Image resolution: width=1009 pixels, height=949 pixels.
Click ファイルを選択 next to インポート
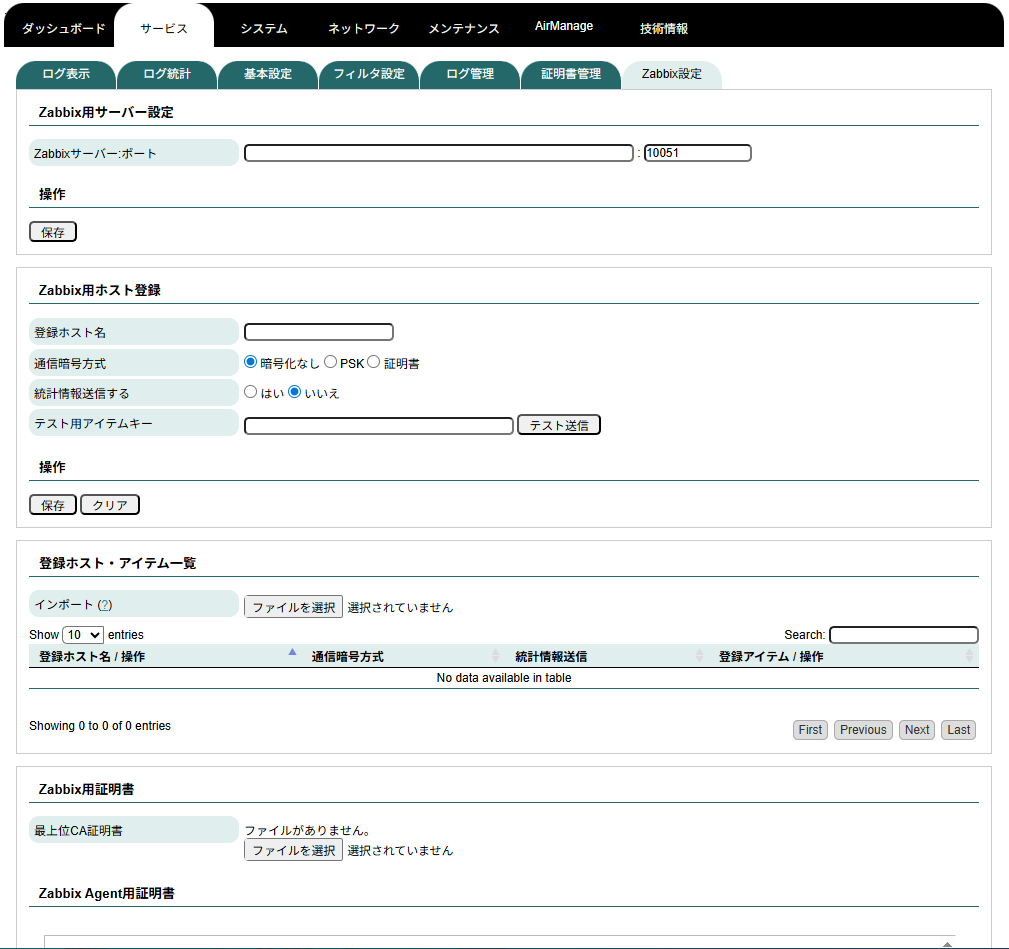click(292, 605)
